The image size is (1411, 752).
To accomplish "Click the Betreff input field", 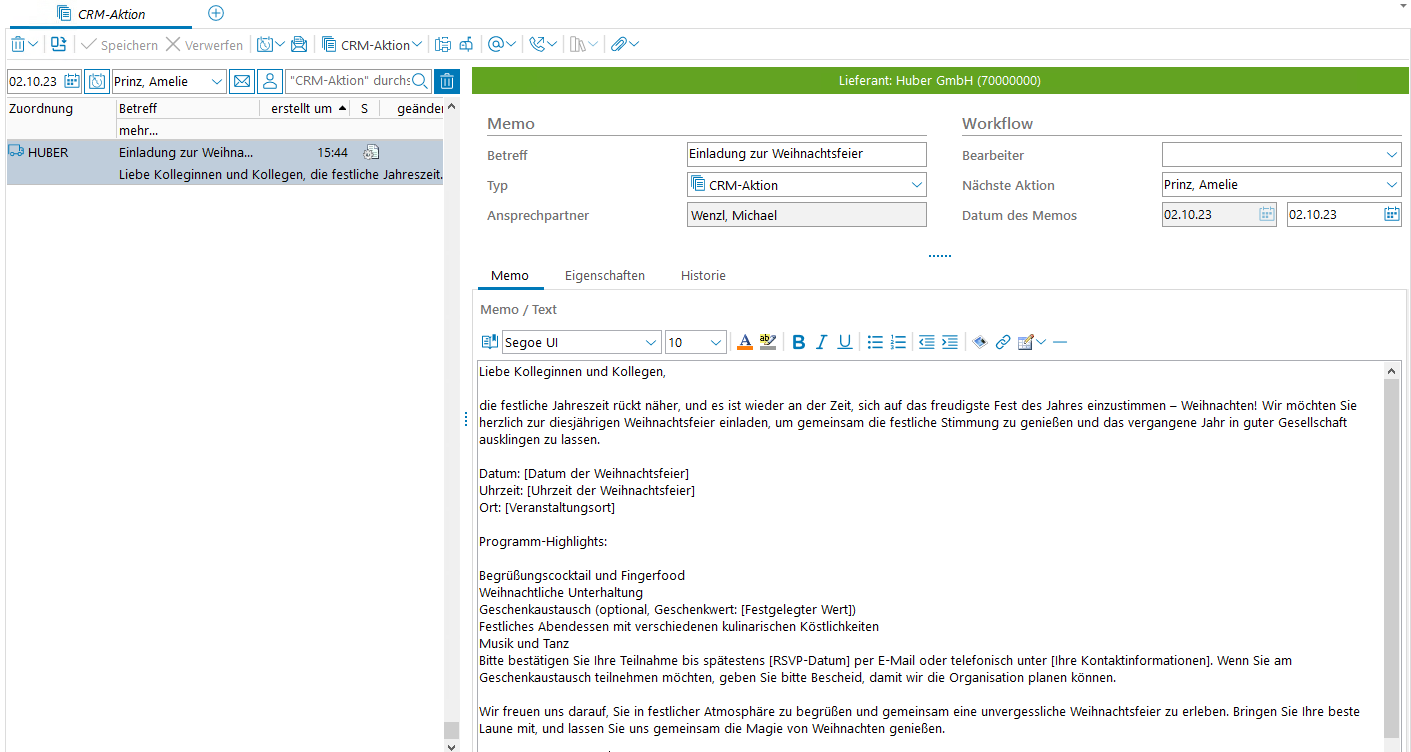I will pos(806,154).
